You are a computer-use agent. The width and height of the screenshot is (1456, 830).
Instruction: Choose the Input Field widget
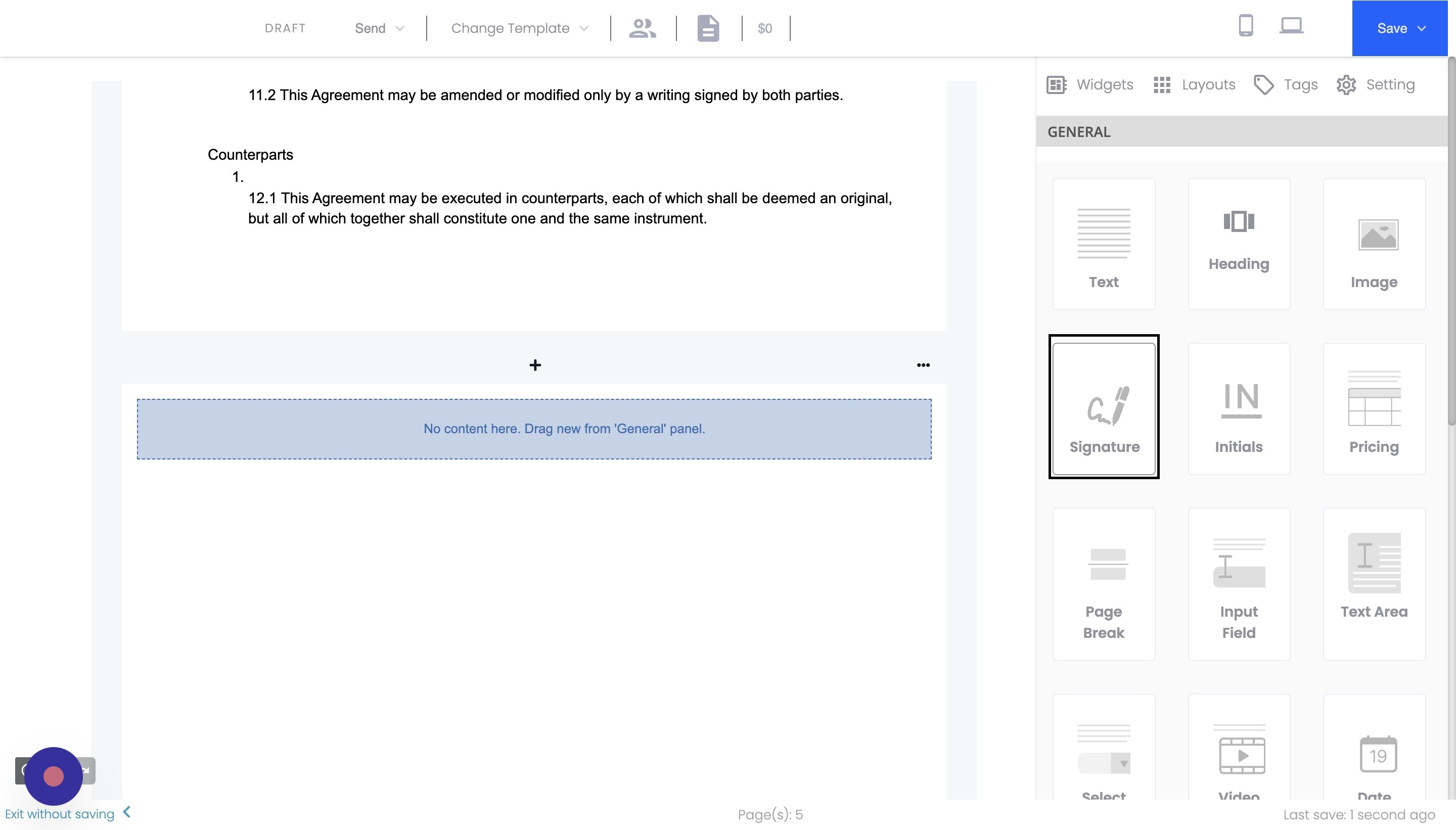pyautogui.click(x=1238, y=584)
